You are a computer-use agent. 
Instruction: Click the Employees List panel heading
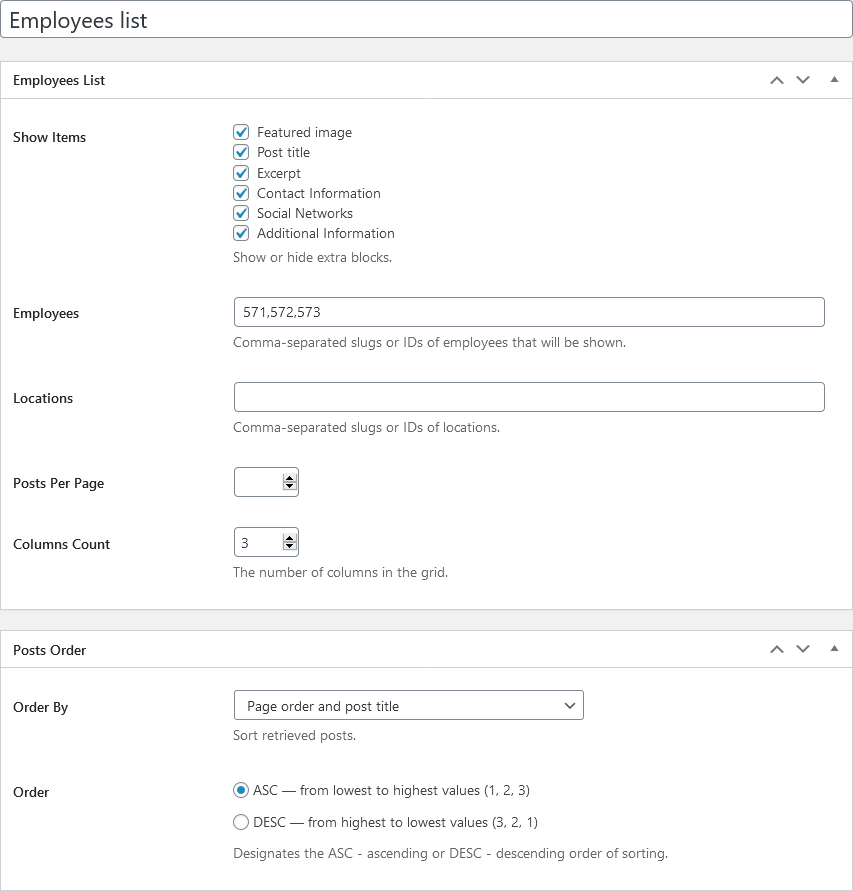pos(59,80)
